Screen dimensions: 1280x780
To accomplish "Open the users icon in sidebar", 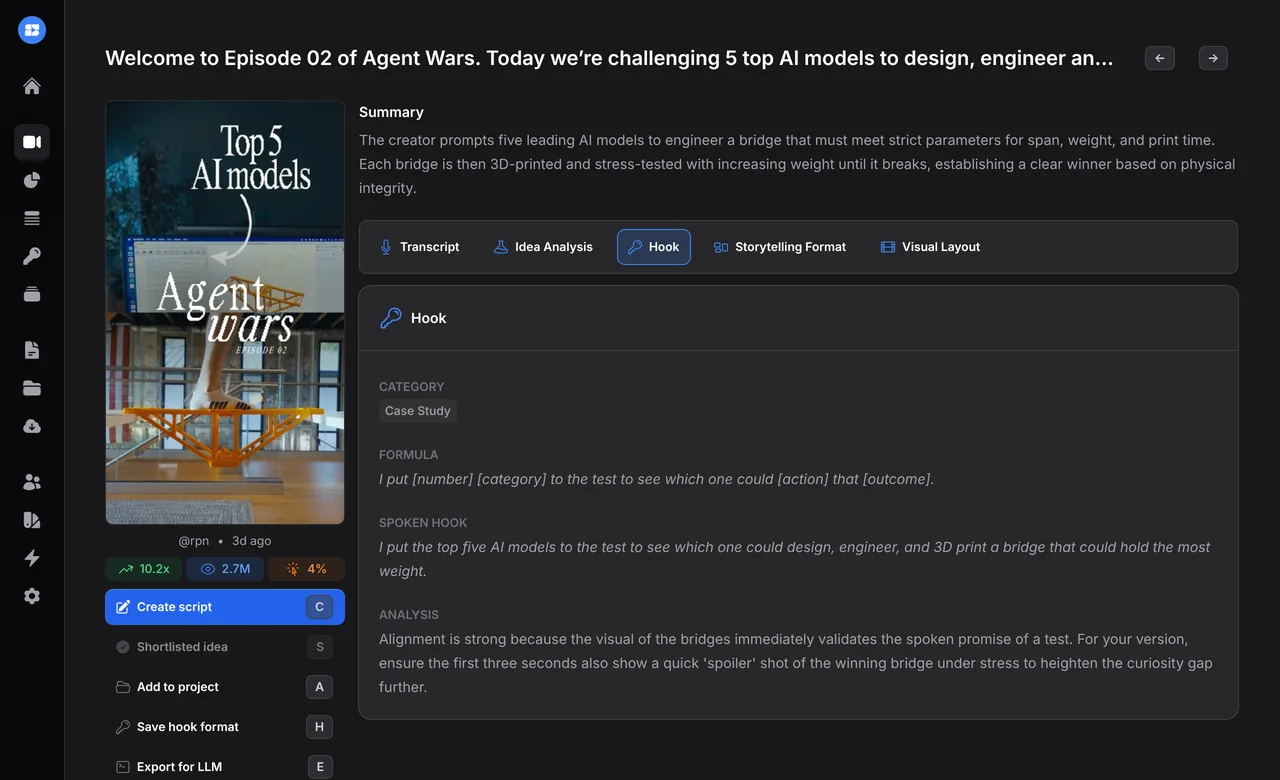I will click(x=32, y=482).
